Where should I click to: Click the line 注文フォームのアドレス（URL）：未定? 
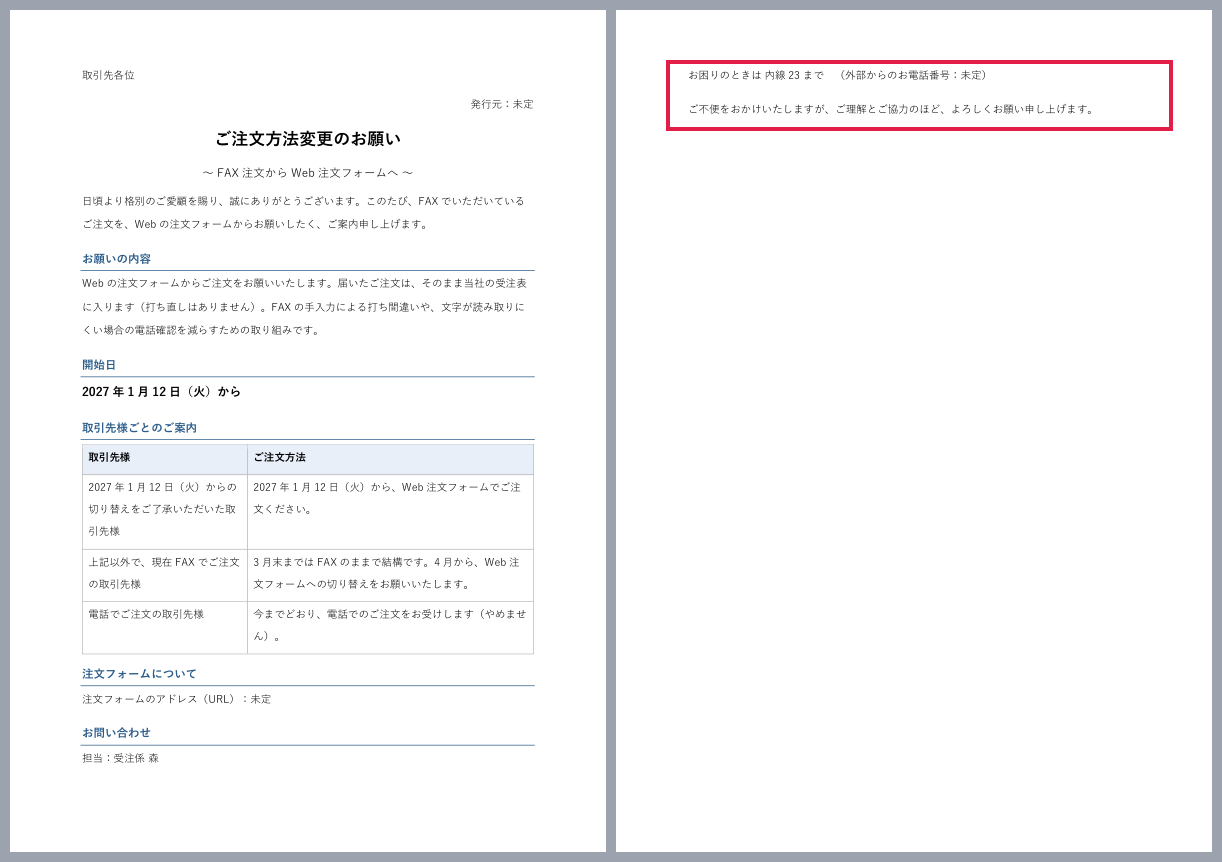(177, 699)
